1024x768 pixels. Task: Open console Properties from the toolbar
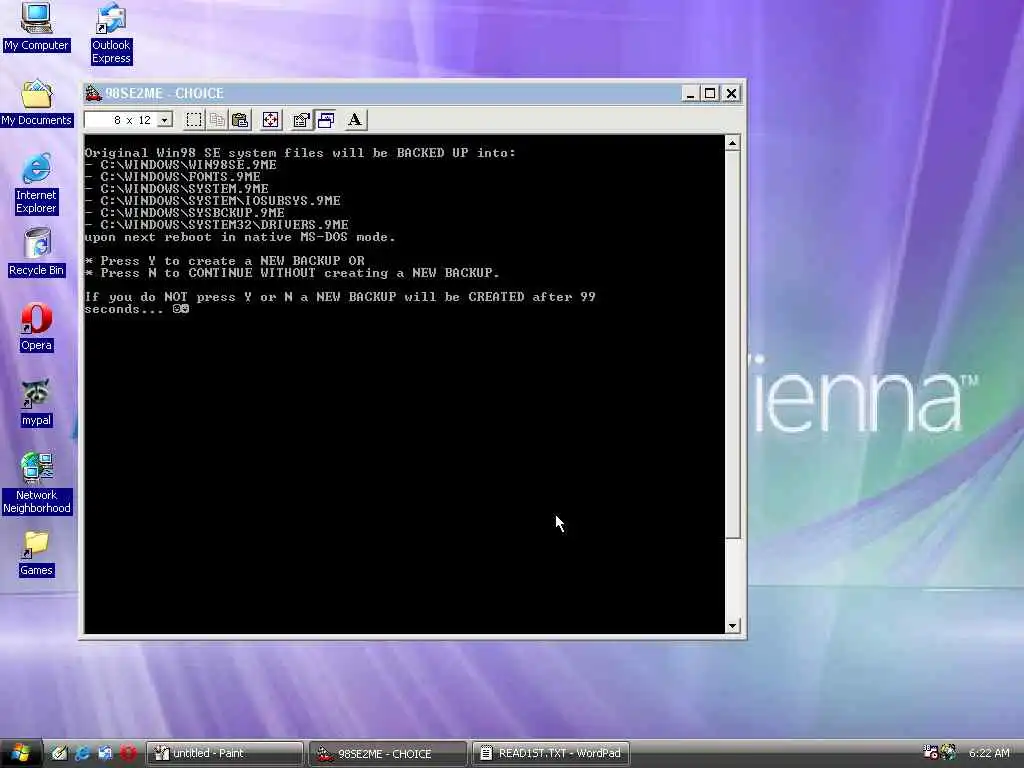coord(301,120)
